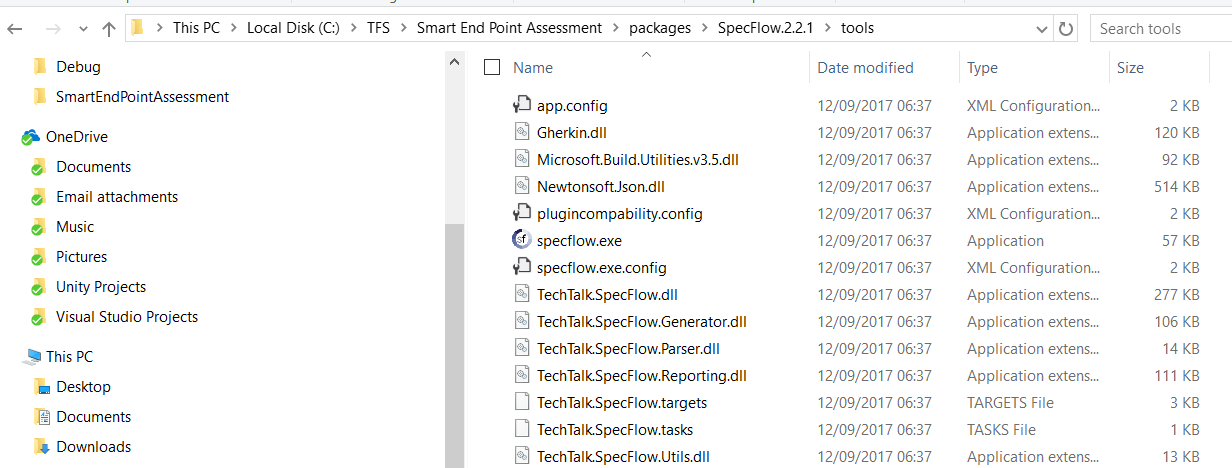Select TechTalk.SpecFlow.dll file icon
This screenshot has width=1232, height=468.
coord(521,293)
